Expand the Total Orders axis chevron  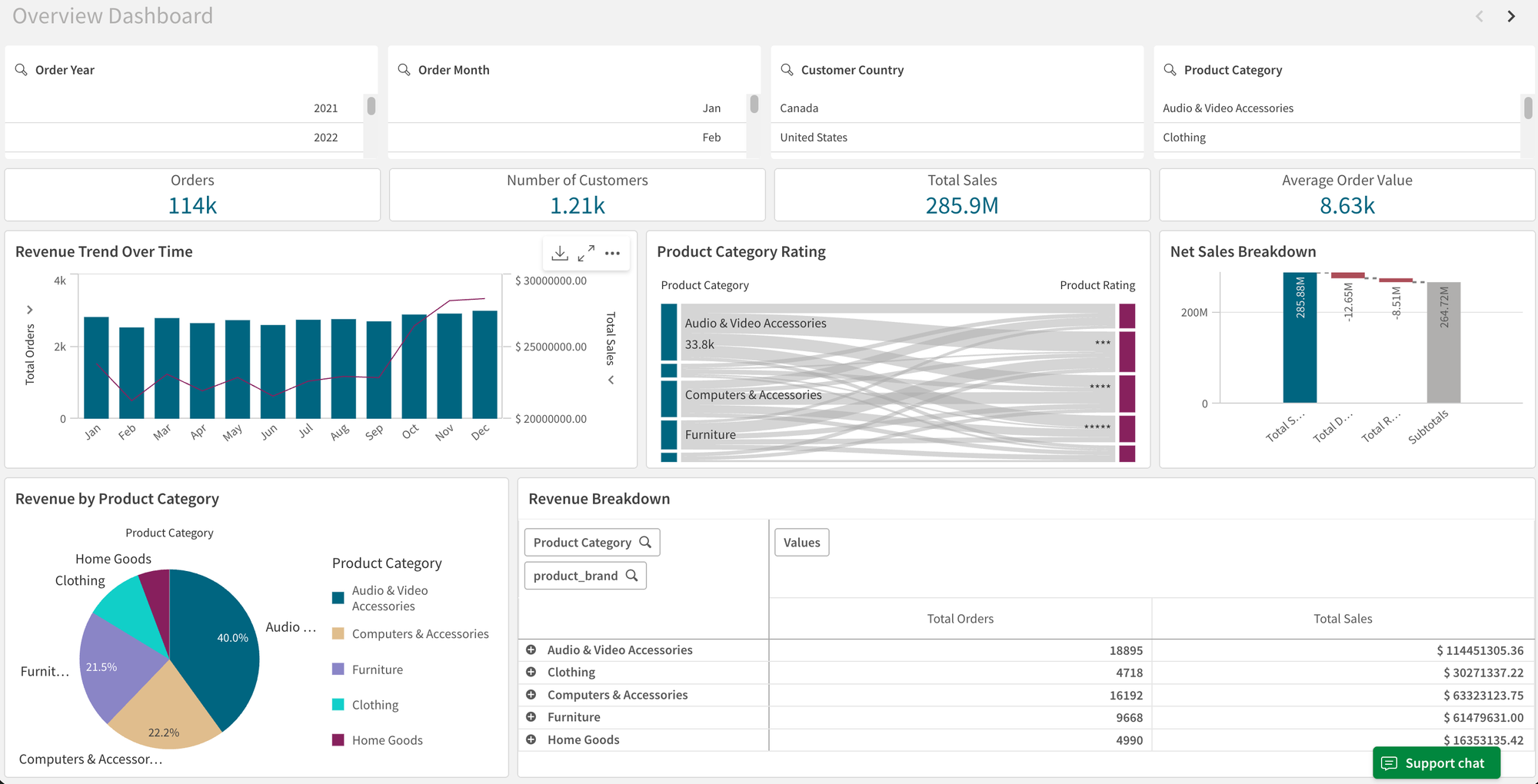coord(30,309)
